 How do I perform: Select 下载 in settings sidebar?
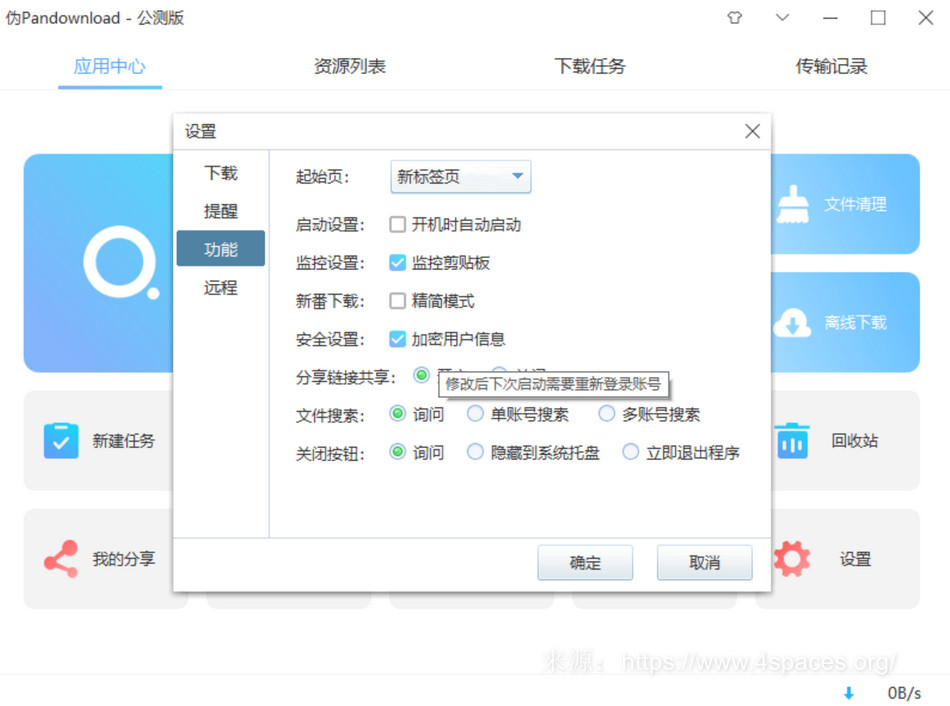click(x=221, y=173)
